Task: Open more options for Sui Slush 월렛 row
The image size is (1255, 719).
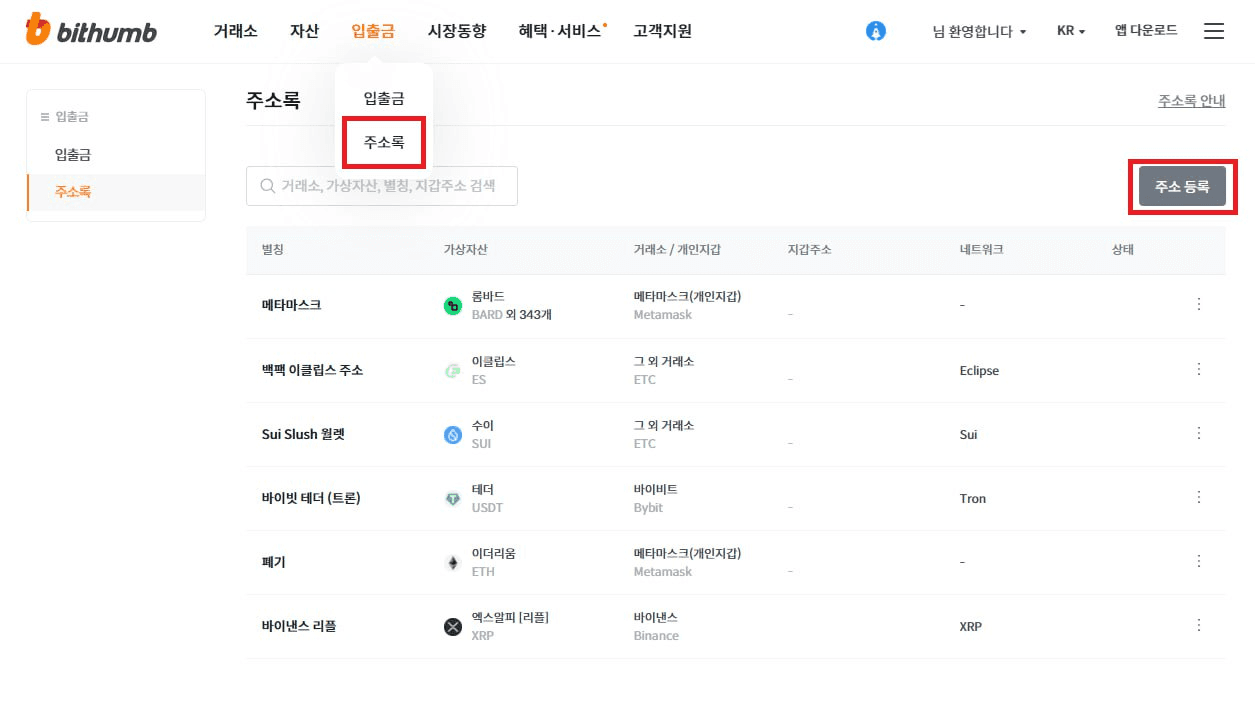Action: click(x=1199, y=433)
